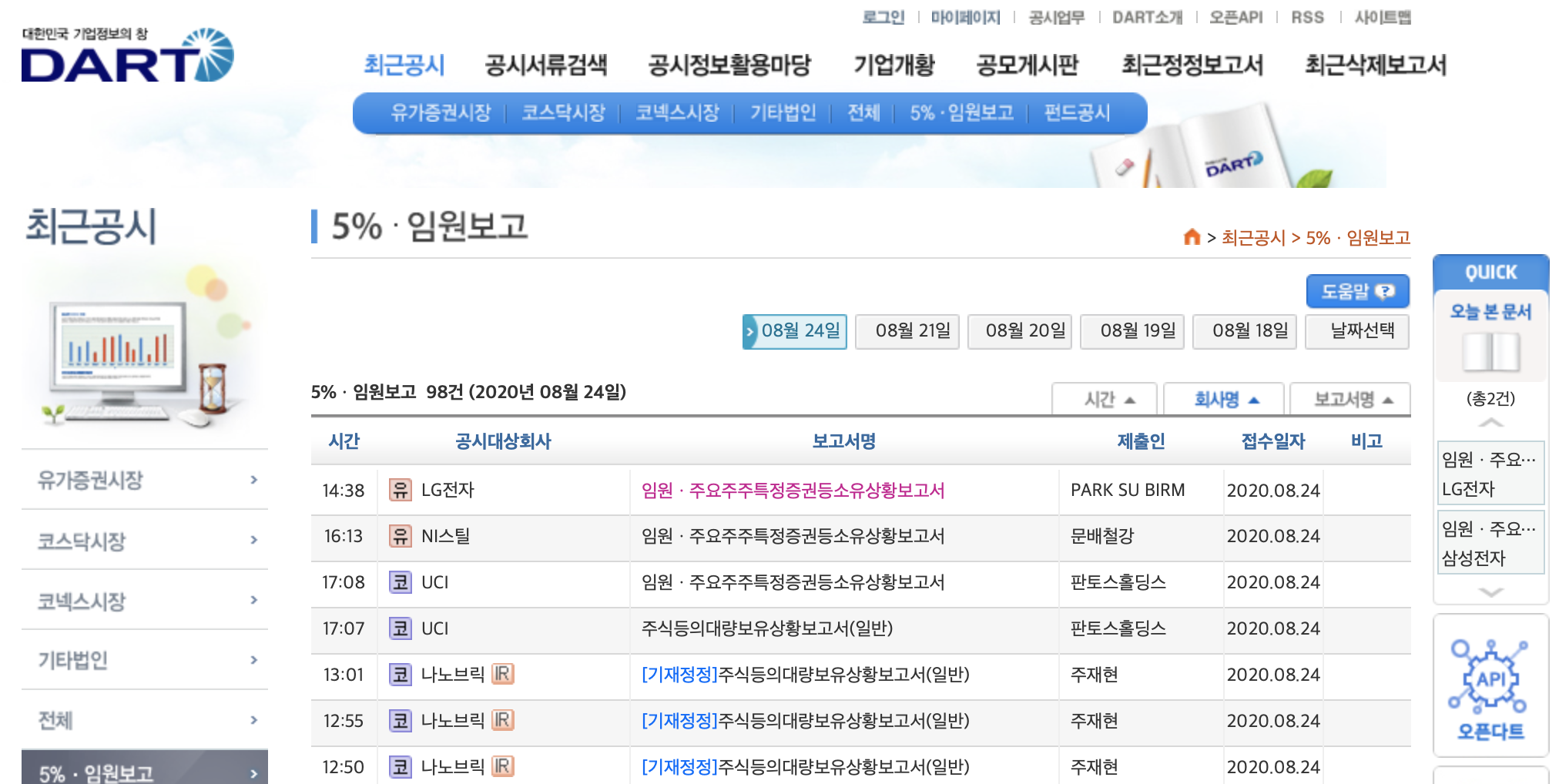This screenshot has width=1559, height=784.
Task: Click the 사이트맵 link
Action: pyautogui.click(x=1383, y=17)
